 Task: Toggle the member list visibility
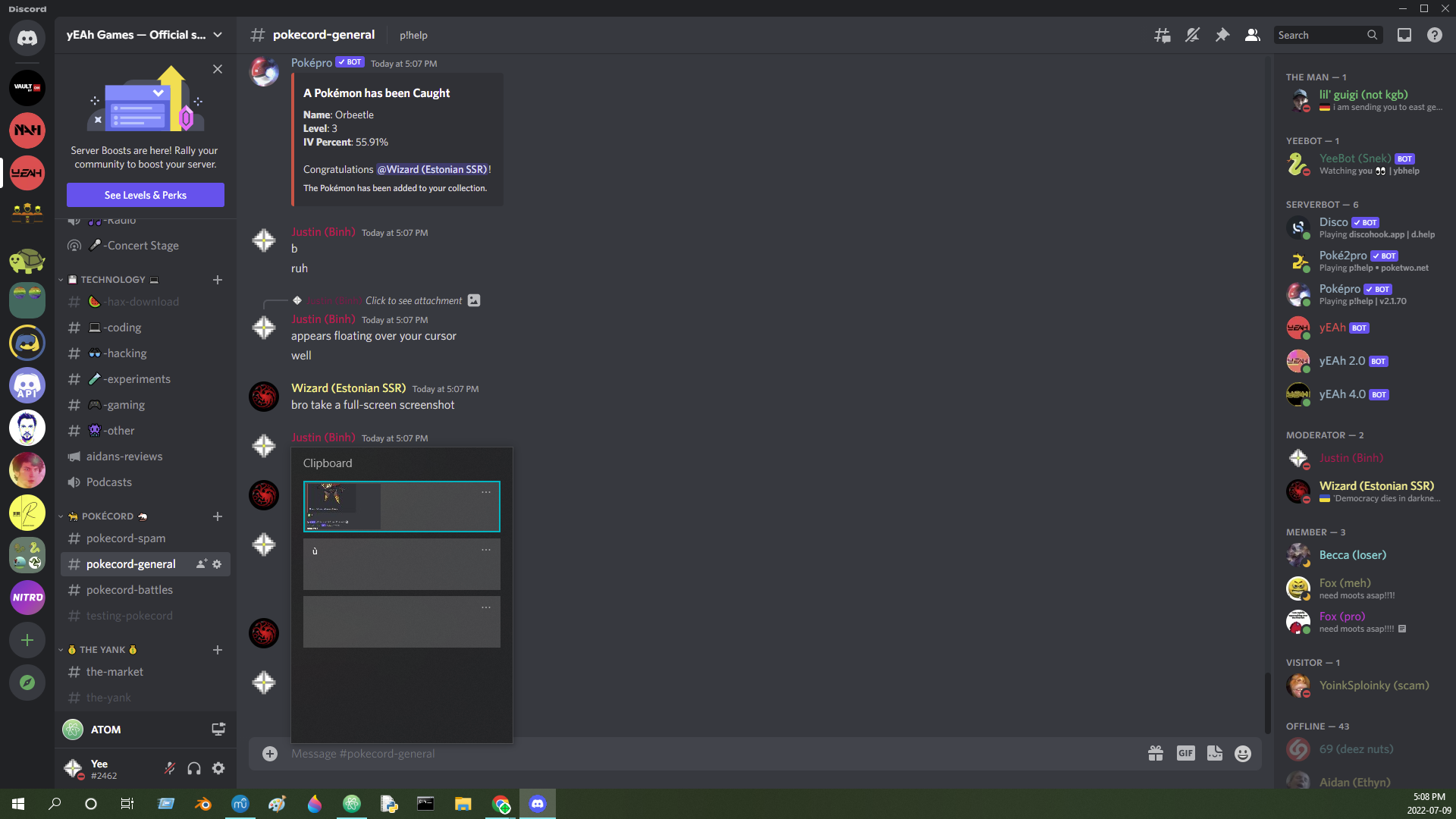click(1253, 35)
